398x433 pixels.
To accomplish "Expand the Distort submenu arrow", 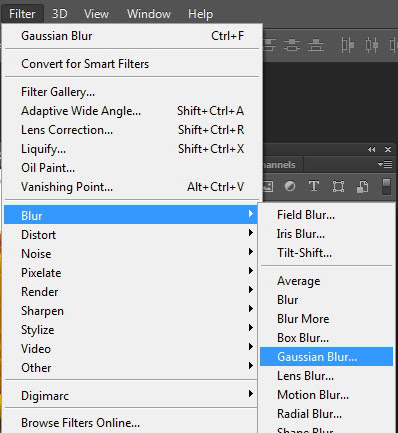I will (x=251, y=233).
